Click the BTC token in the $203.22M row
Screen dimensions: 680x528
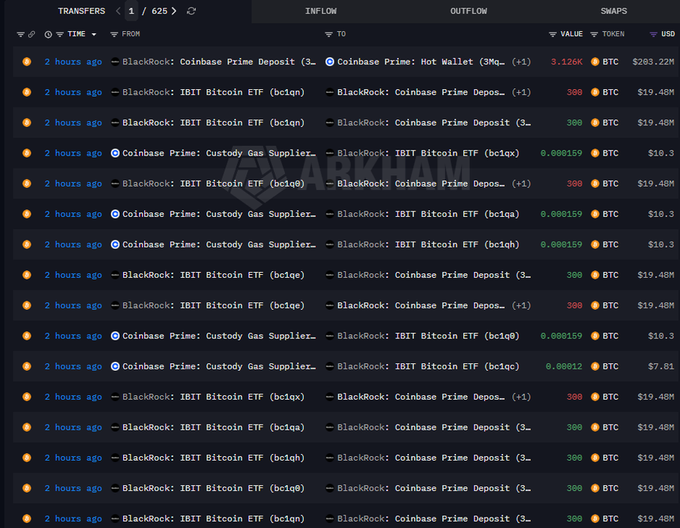(x=605, y=62)
